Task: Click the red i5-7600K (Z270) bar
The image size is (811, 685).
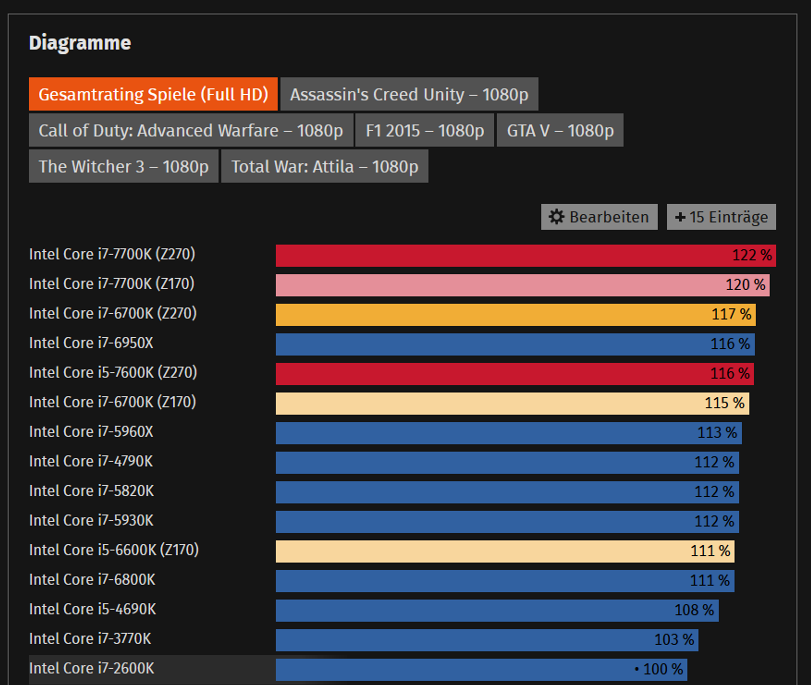Action: (x=515, y=374)
